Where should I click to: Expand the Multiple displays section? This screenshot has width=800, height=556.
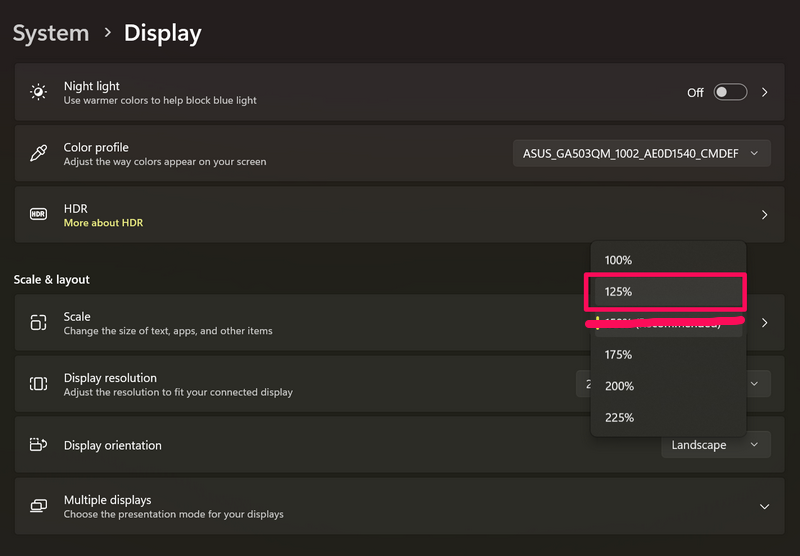click(x=765, y=506)
